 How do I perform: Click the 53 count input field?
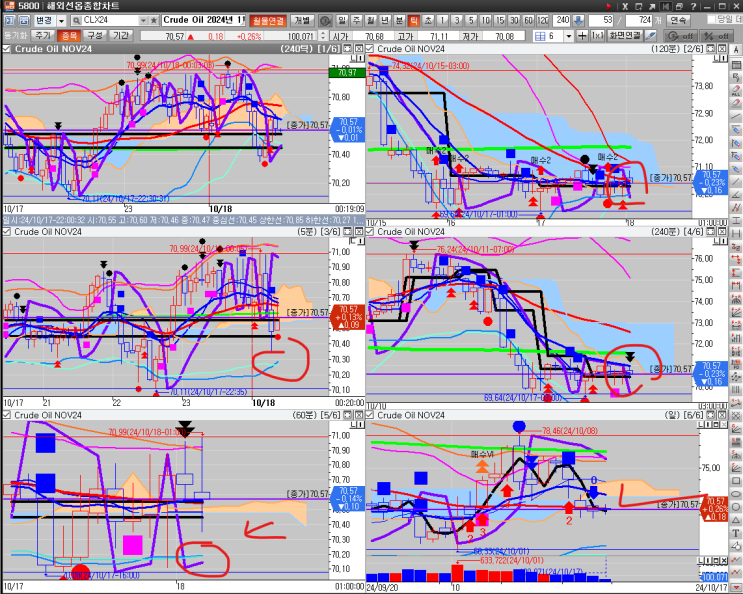[x=601, y=21]
